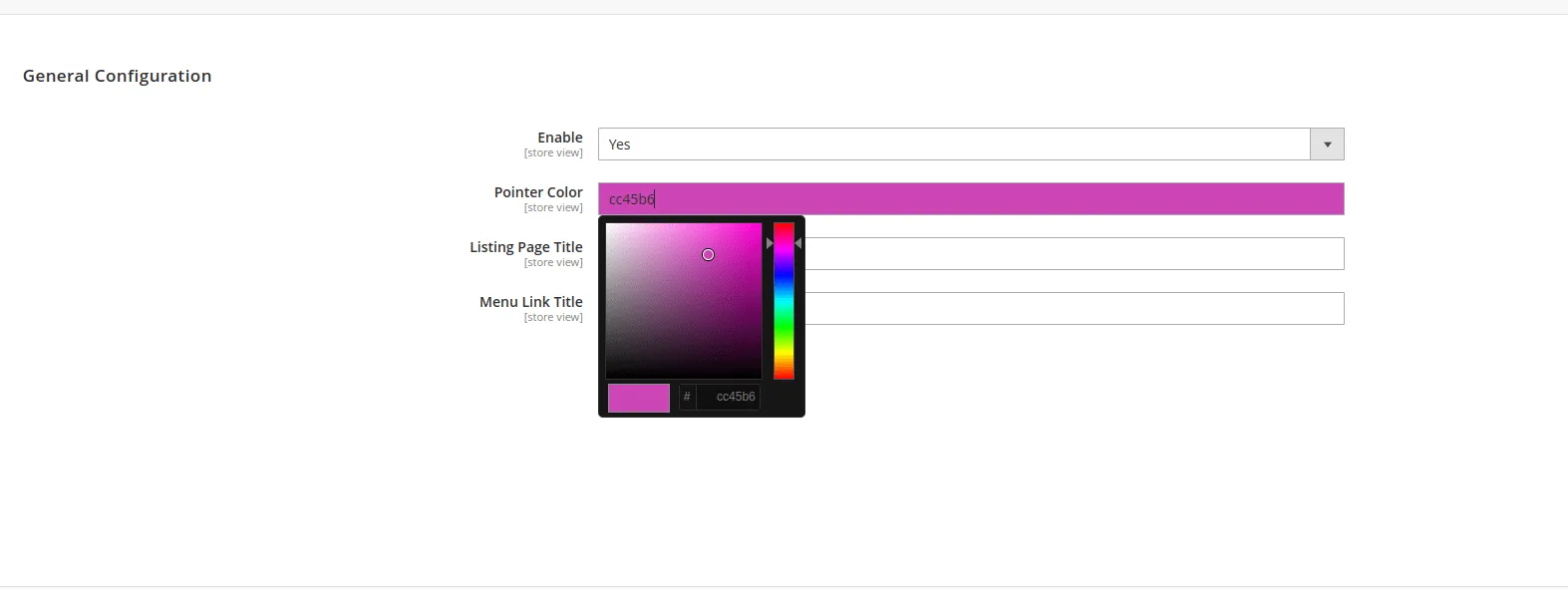This screenshot has width=1568, height=589.
Task: Click the Menu Link Title label
Action: click(x=530, y=302)
